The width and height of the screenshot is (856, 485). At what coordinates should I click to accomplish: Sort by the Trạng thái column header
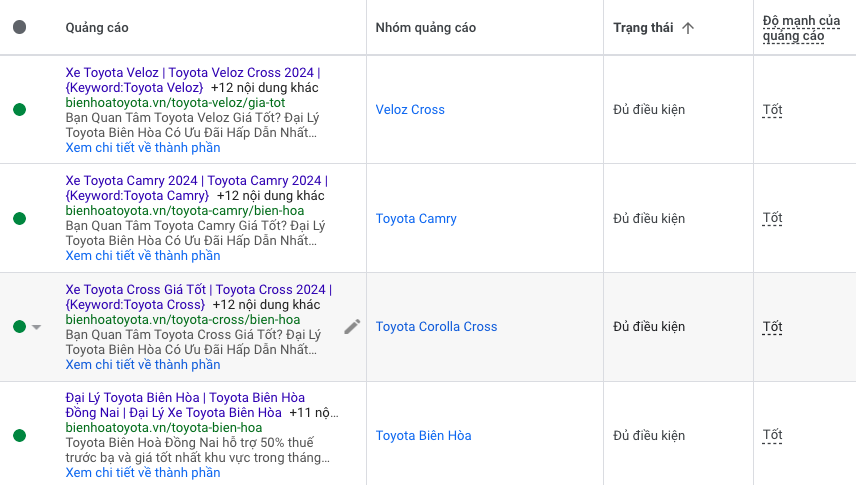pyautogui.click(x=643, y=28)
